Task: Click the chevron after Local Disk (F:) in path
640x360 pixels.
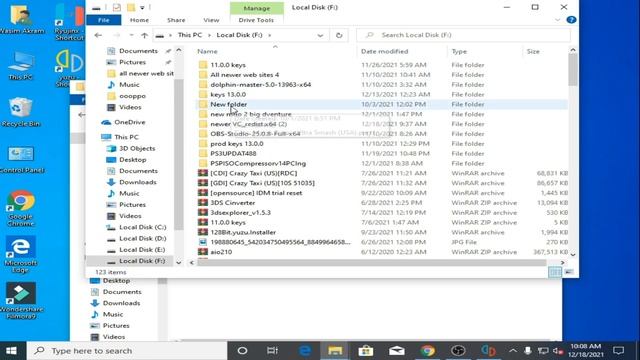Action: tap(269, 35)
